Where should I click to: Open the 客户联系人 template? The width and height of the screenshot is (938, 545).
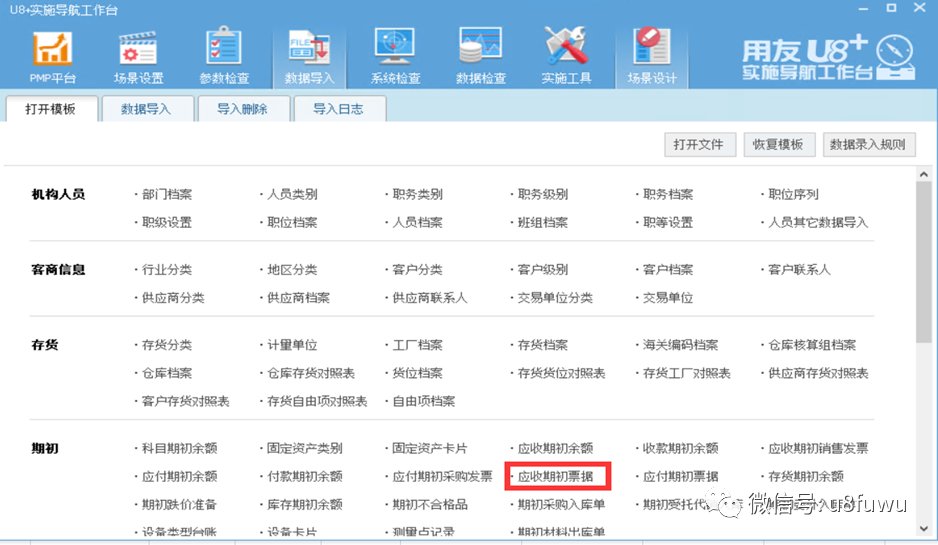click(799, 270)
